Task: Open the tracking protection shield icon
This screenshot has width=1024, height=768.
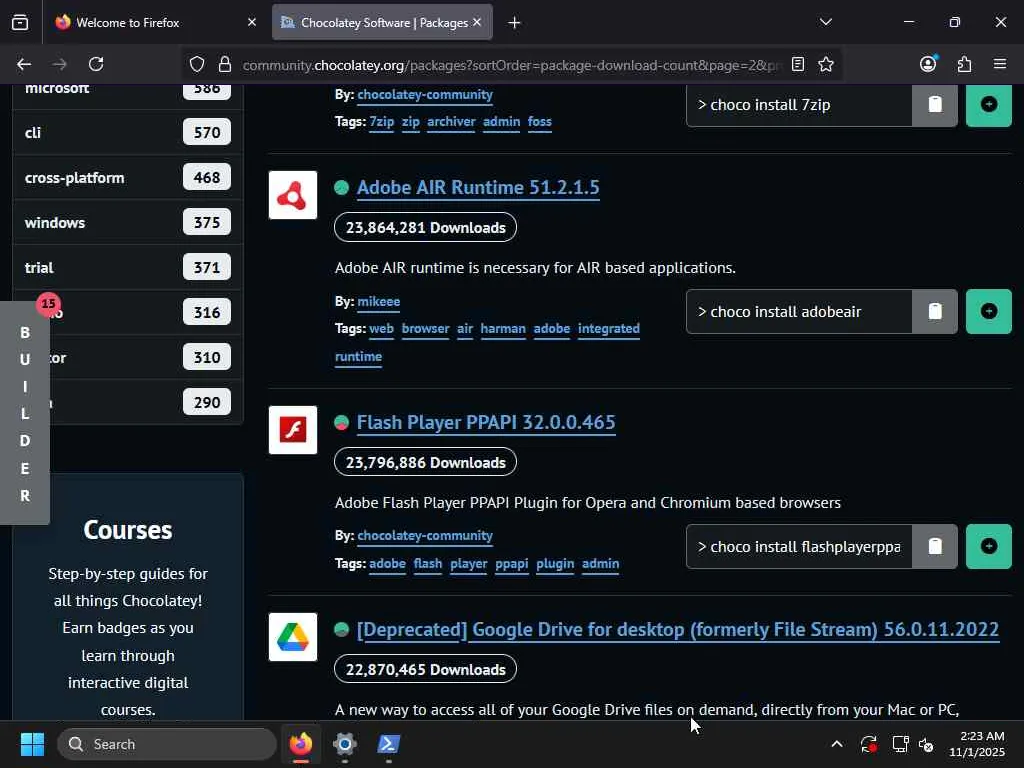Action: (x=197, y=64)
